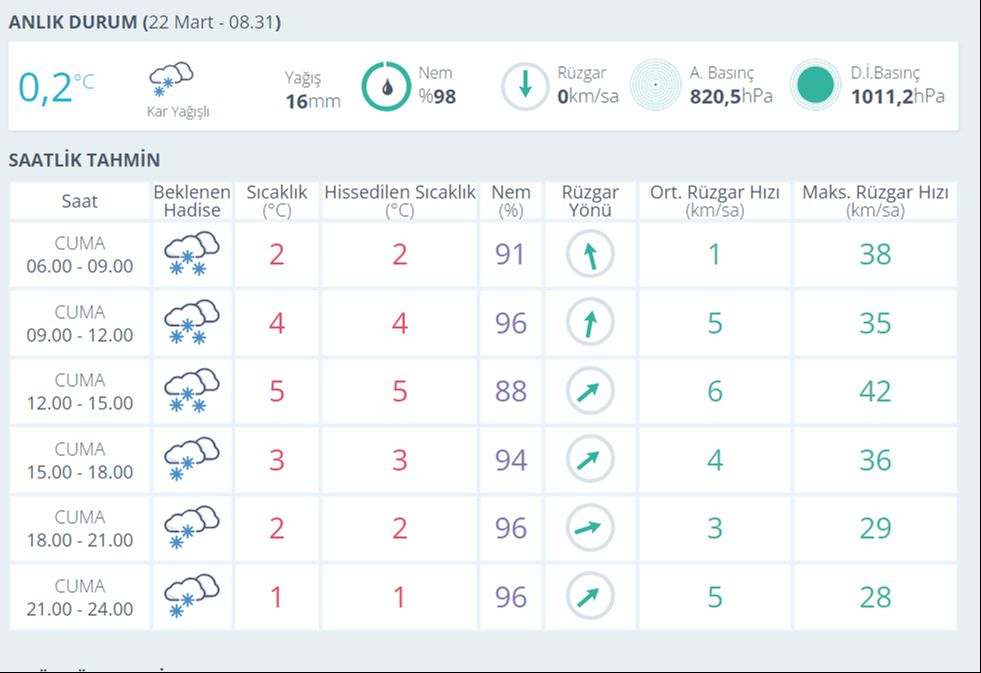Click the current Rüzgar down-arrow icon
This screenshot has width=981, height=673.
(x=525, y=86)
